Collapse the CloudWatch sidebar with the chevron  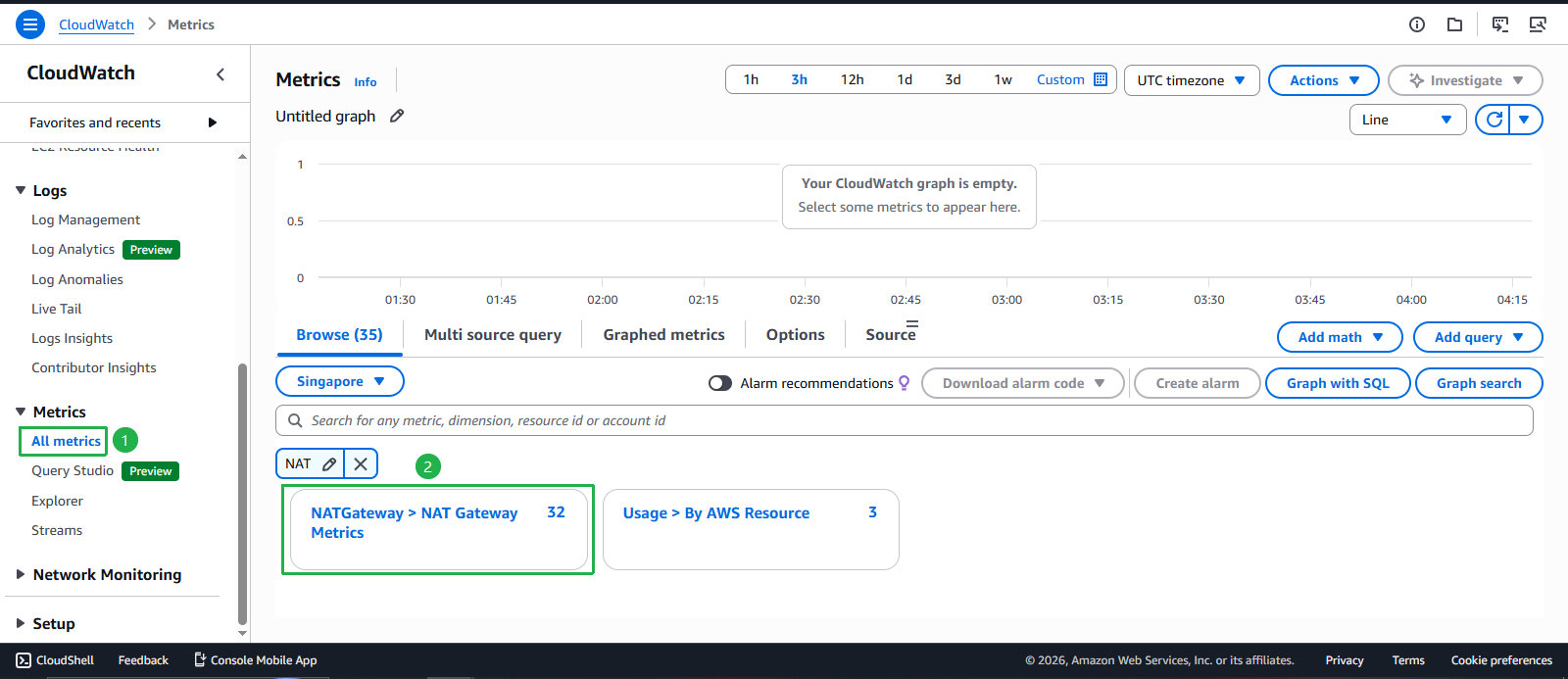(220, 74)
